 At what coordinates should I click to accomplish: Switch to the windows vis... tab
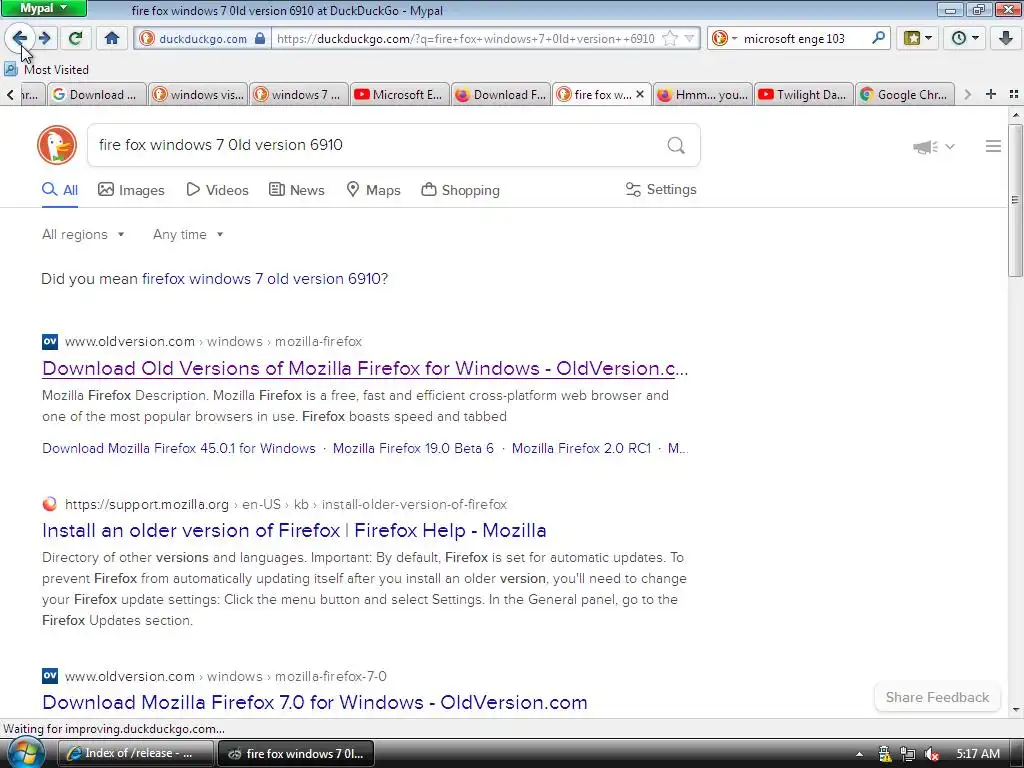(x=199, y=95)
